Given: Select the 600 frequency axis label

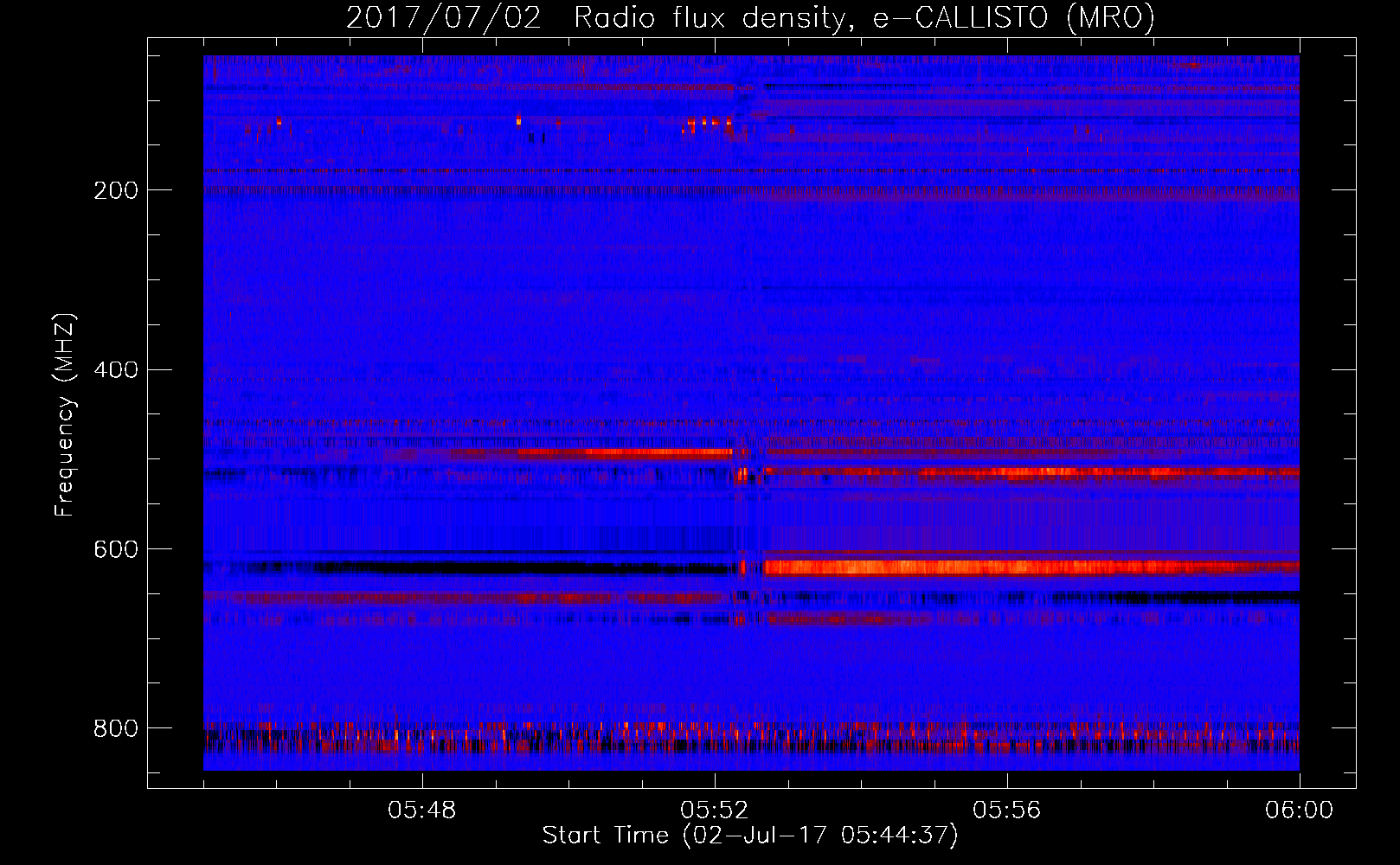Looking at the screenshot, I should tap(115, 550).
